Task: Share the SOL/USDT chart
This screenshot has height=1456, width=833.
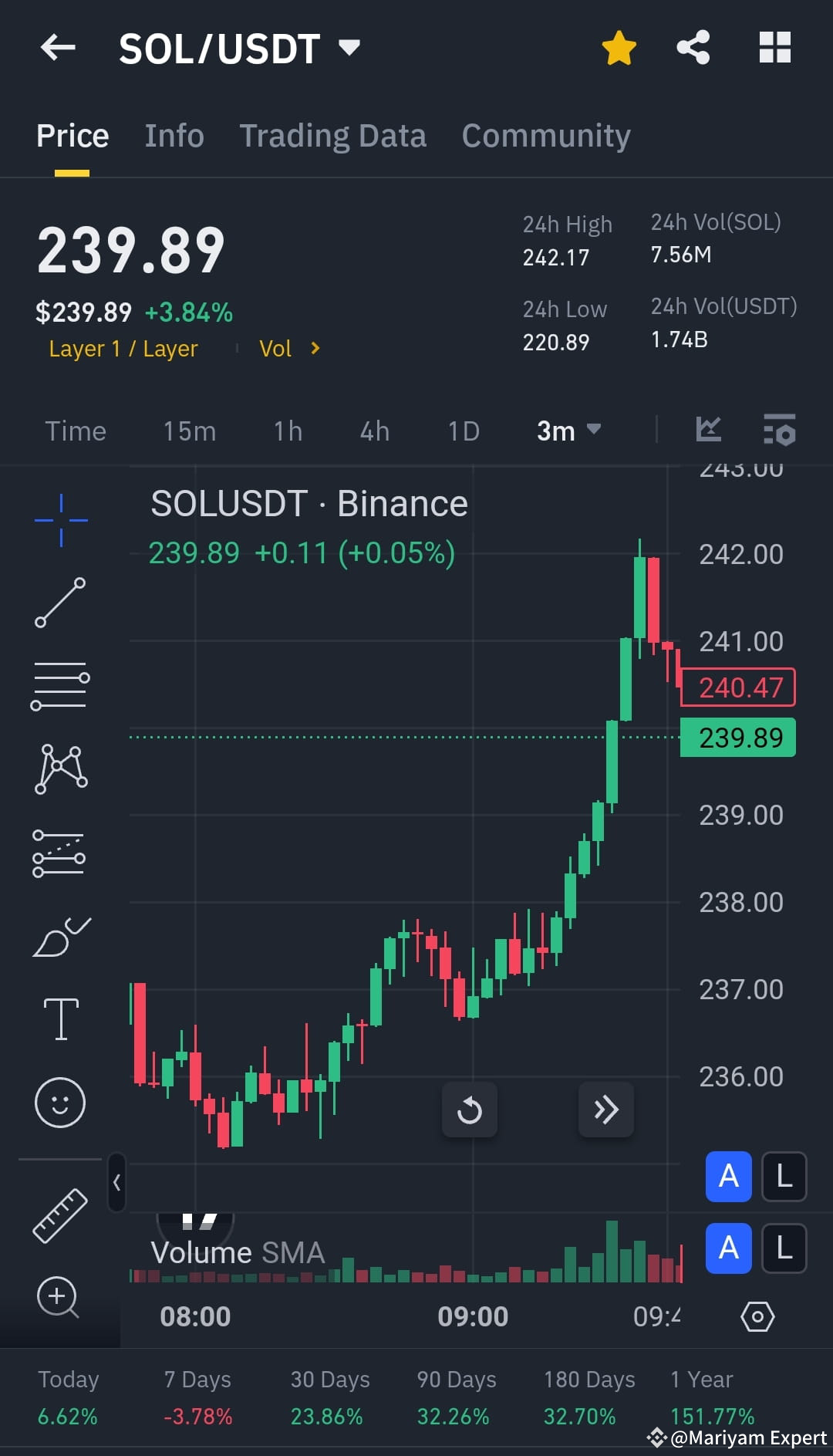Action: 692,46
